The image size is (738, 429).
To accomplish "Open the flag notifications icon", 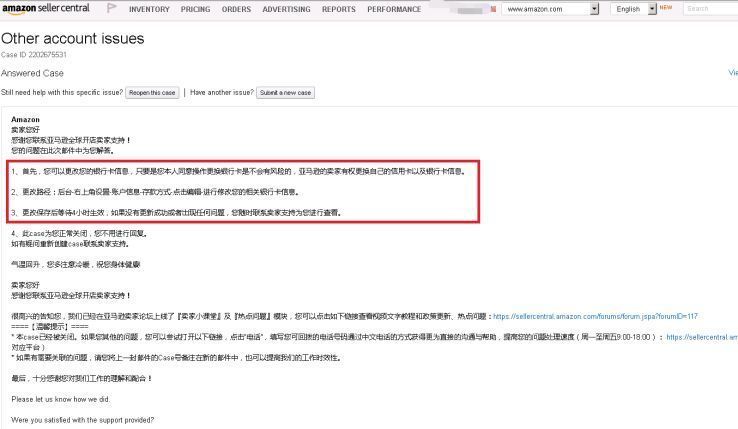I will point(111,8).
